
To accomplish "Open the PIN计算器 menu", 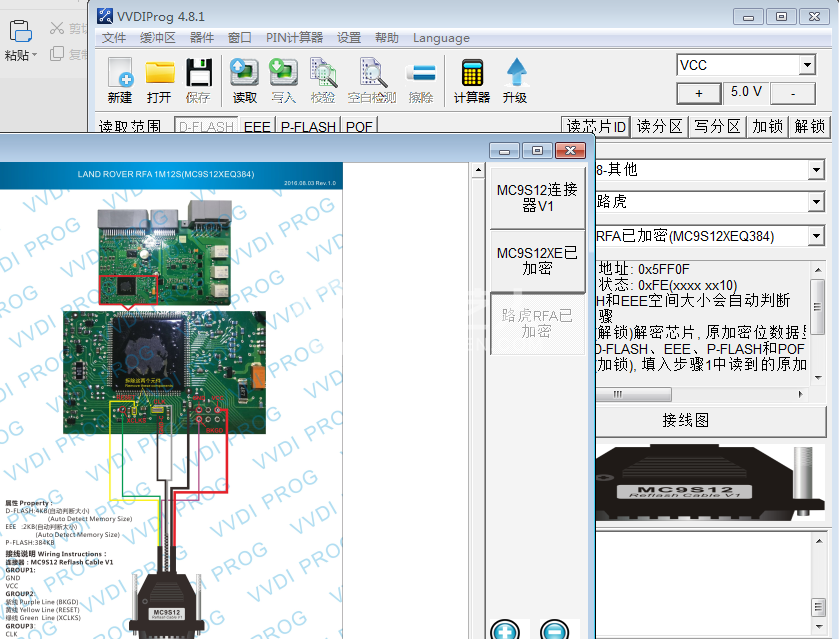I will [294, 38].
